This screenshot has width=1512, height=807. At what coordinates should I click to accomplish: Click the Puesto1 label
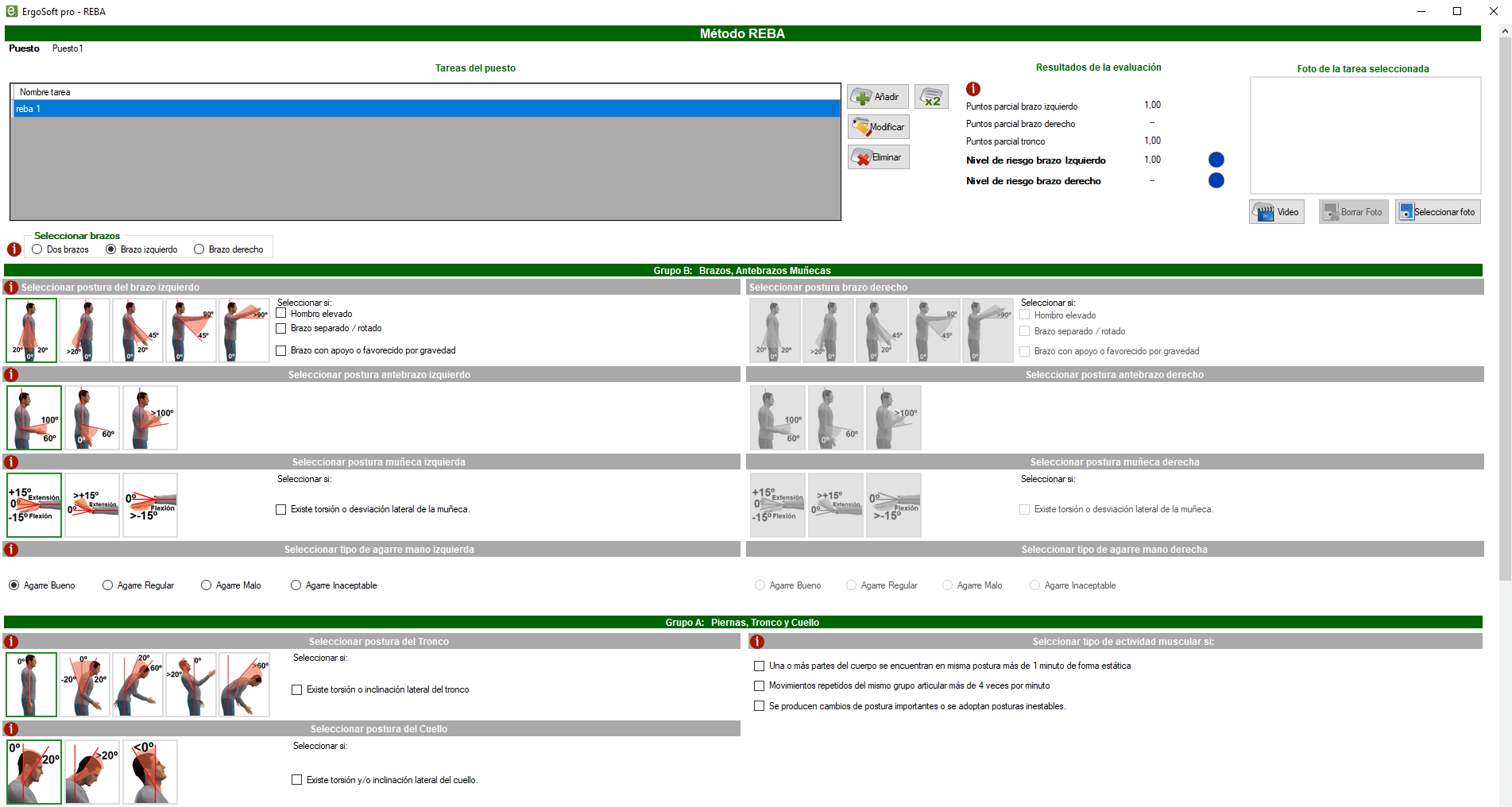(68, 48)
